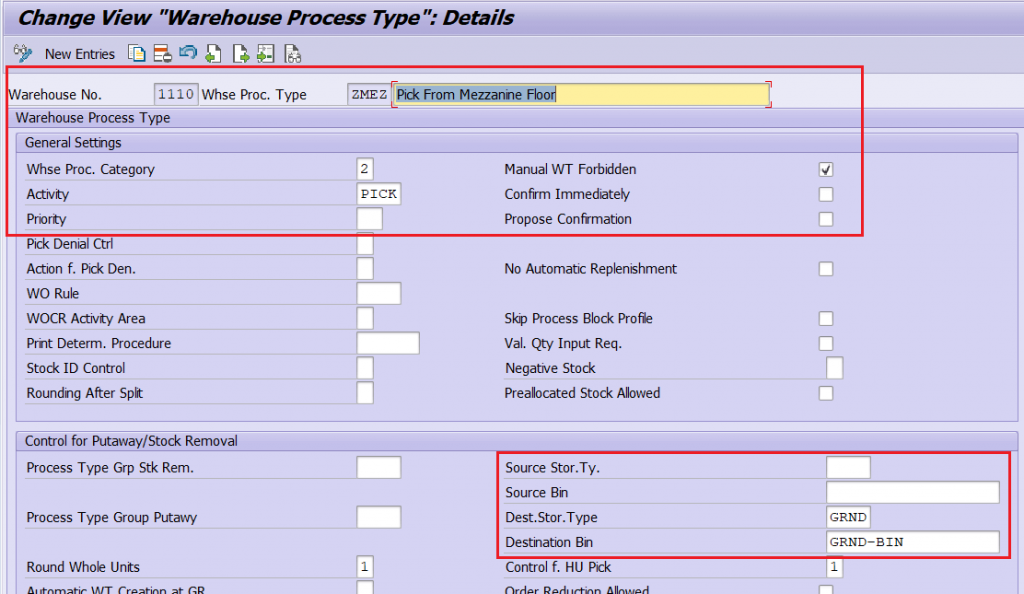Toggle display/change mode glasses-pencil icon
This screenshot has width=1024, height=594.
tap(23, 53)
